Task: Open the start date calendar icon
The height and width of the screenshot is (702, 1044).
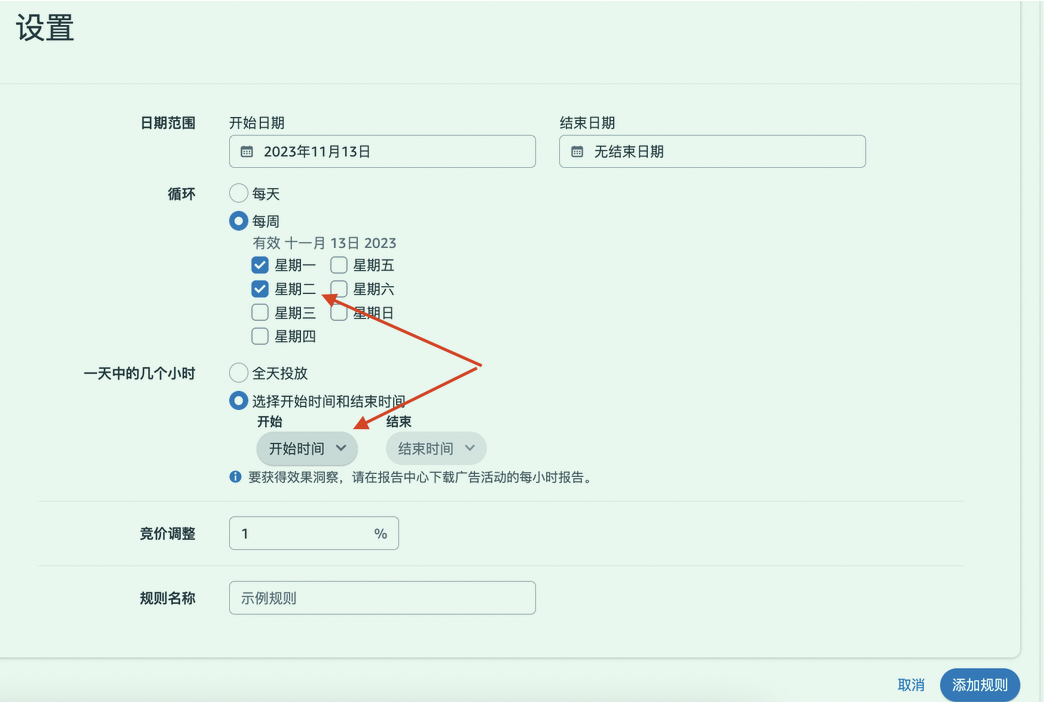Action: 247,151
